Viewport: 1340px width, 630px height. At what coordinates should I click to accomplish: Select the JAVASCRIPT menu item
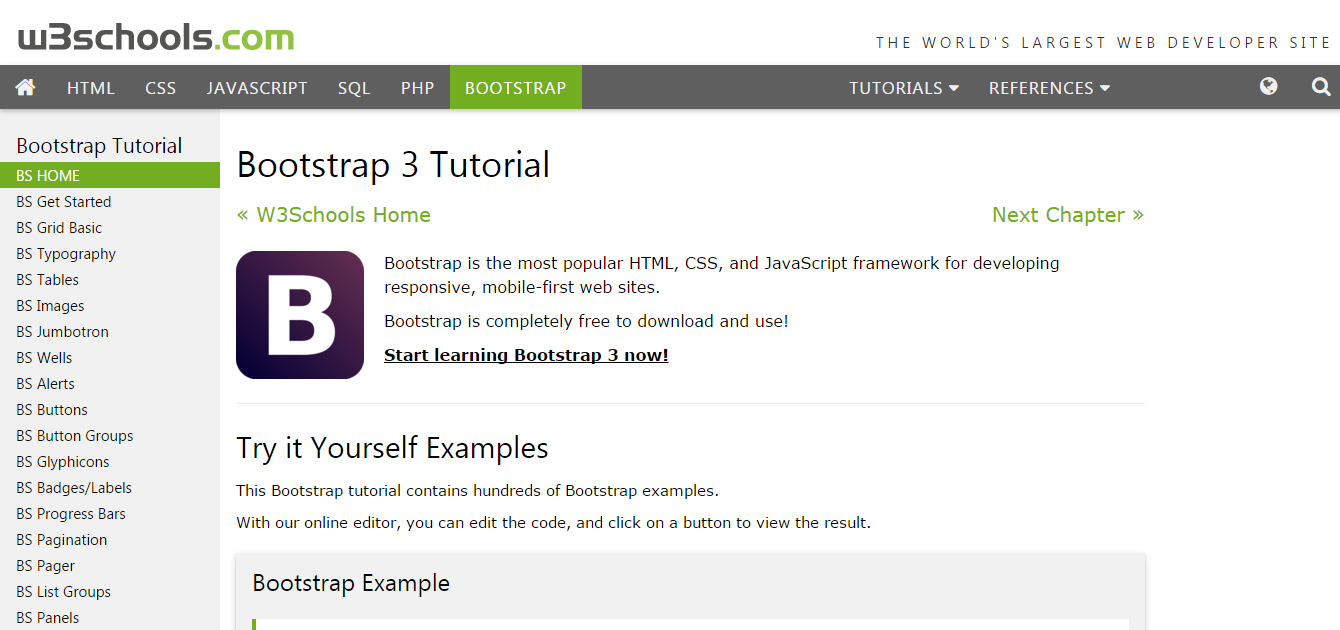click(x=257, y=87)
